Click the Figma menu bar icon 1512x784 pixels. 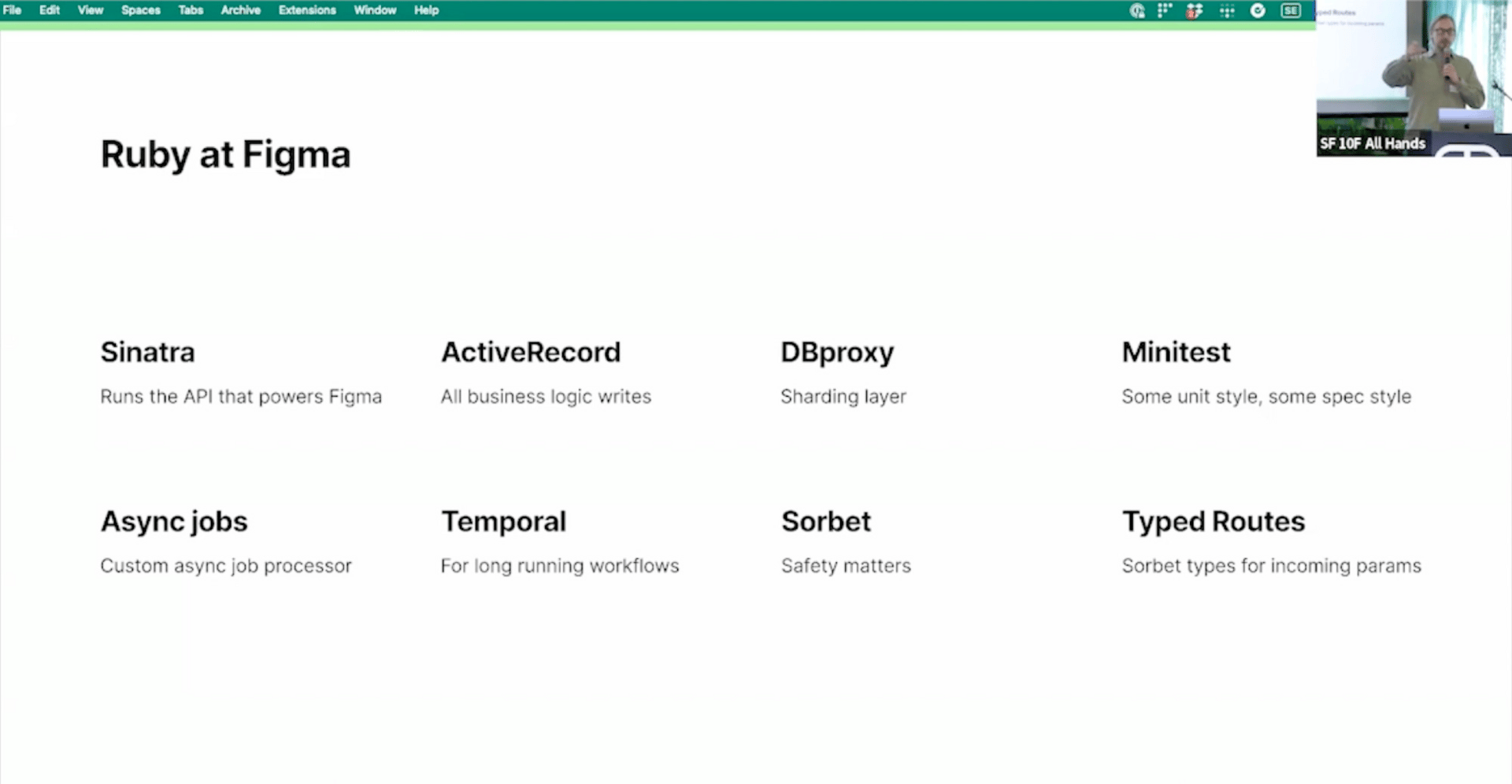pyautogui.click(x=1165, y=10)
